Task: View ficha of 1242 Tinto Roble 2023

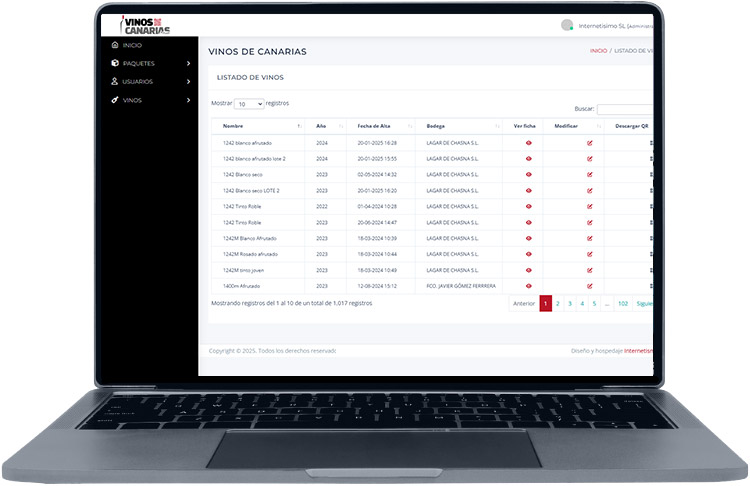Action: [x=529, y=222]
